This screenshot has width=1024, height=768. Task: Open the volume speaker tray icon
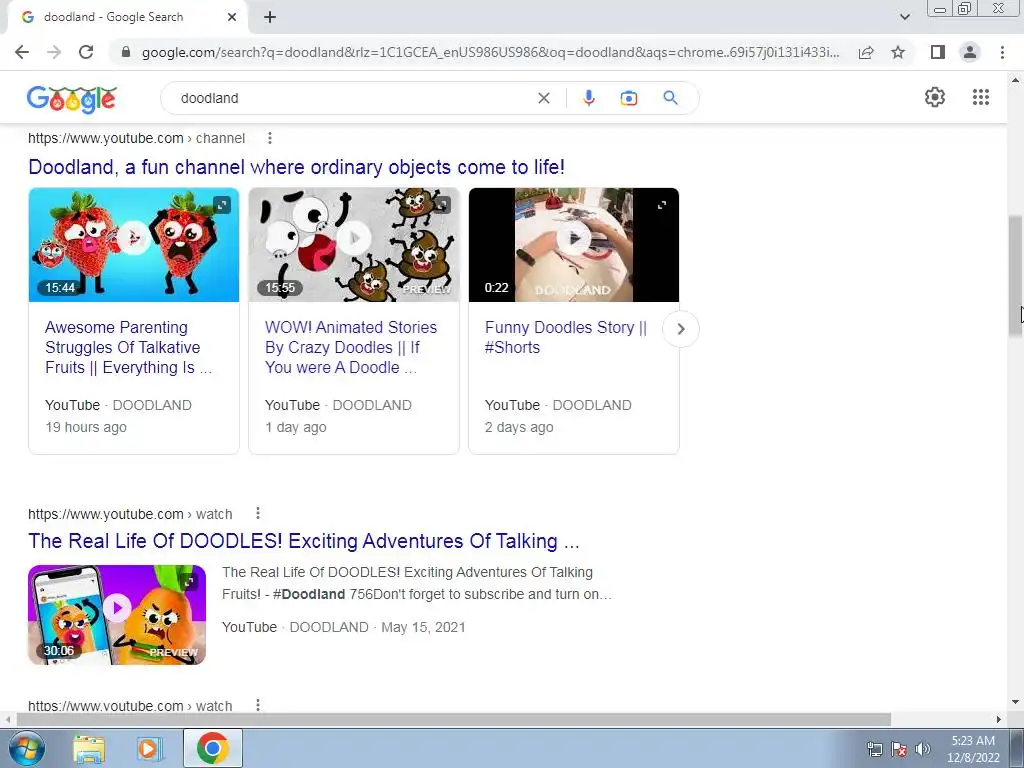coord(922,749)
